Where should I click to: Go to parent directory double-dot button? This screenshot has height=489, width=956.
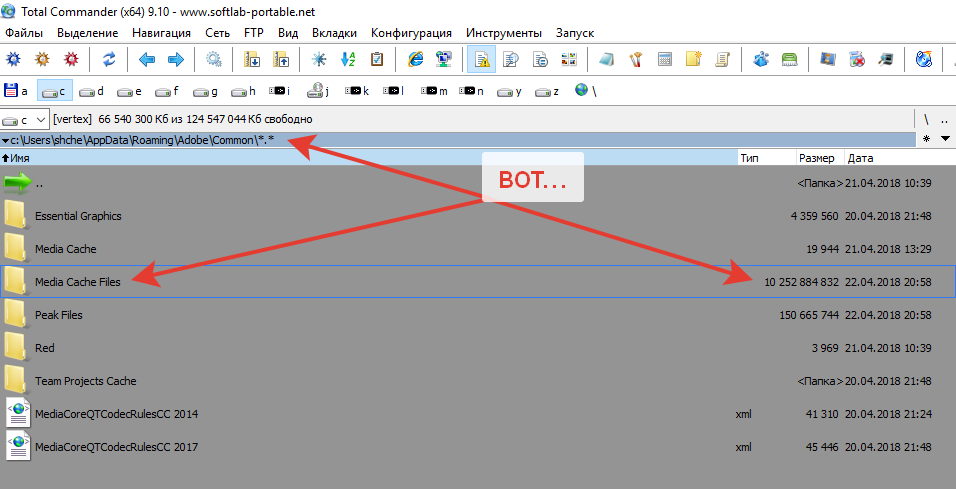pyautogui.click(x=944, y=120)
